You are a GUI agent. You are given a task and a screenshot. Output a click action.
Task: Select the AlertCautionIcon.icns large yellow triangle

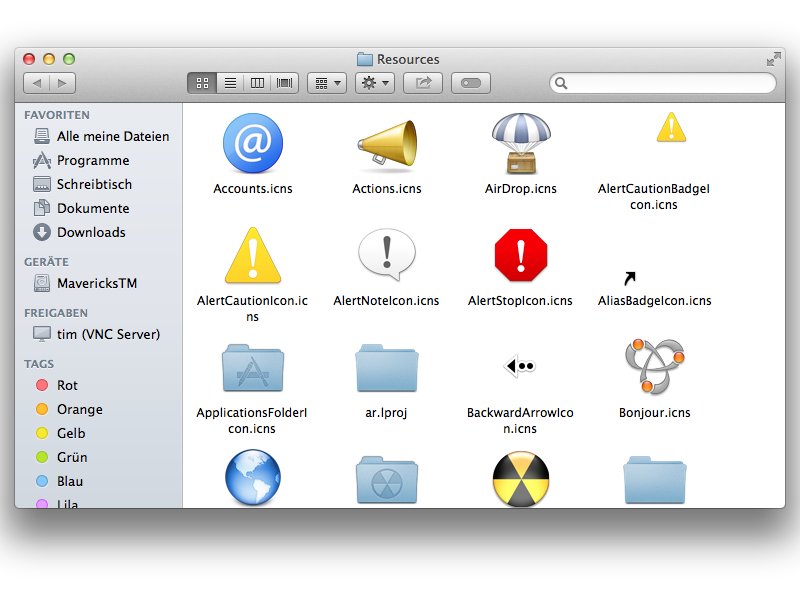point(253,255)
